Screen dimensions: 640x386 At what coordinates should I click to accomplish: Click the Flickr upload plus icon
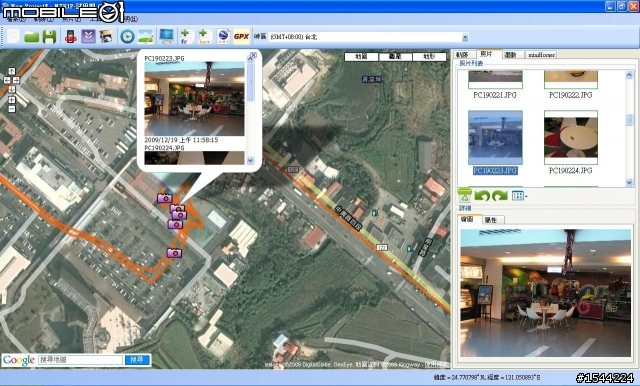pyautogui.click(x=187, y=37)
